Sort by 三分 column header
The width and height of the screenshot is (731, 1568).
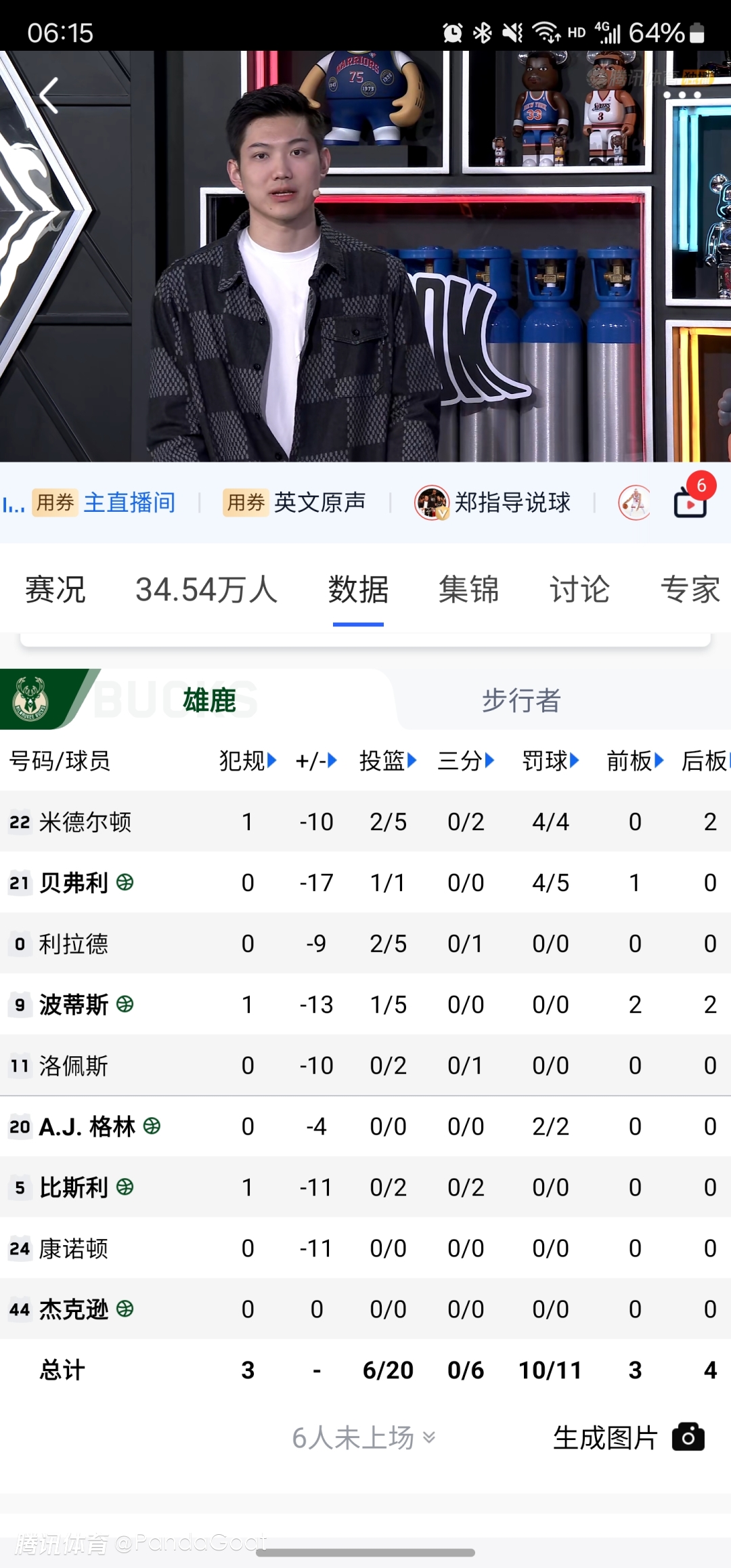465,760
